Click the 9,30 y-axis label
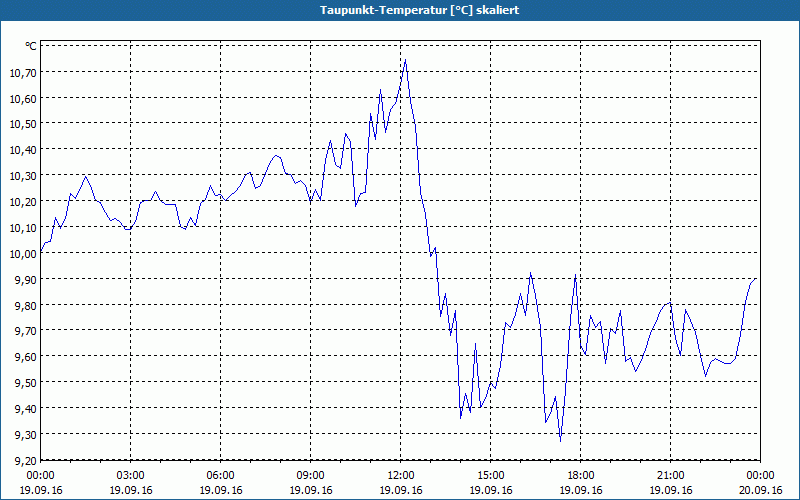The width and height of the screenshot is (800, 500). (26, 435)
